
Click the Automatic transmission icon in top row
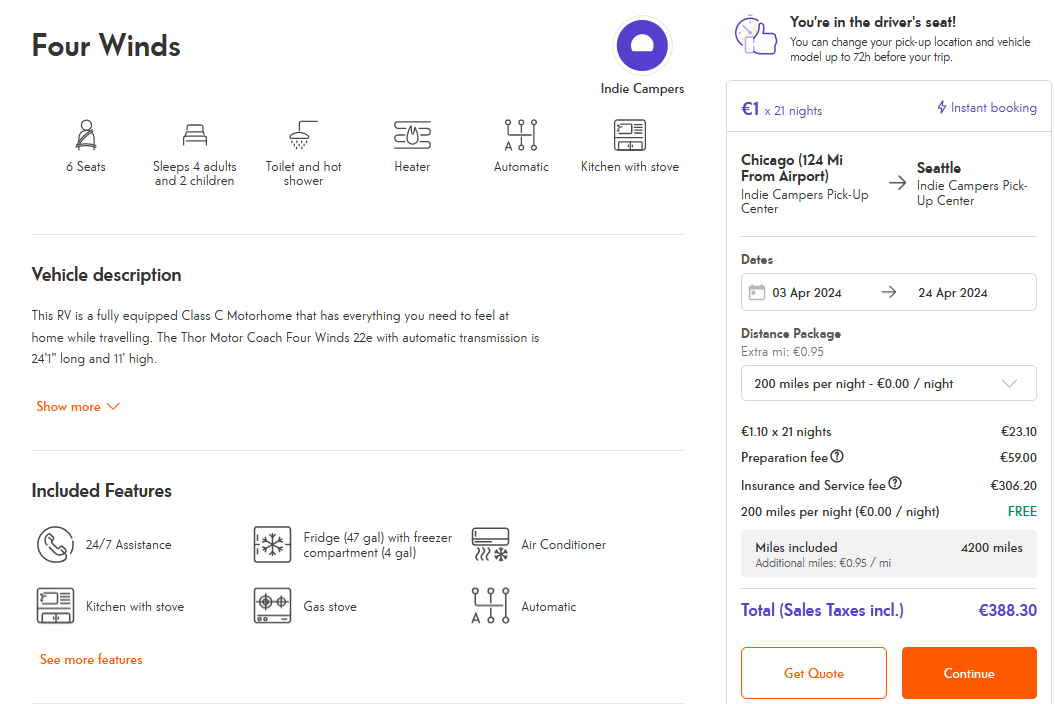point(521,135)
